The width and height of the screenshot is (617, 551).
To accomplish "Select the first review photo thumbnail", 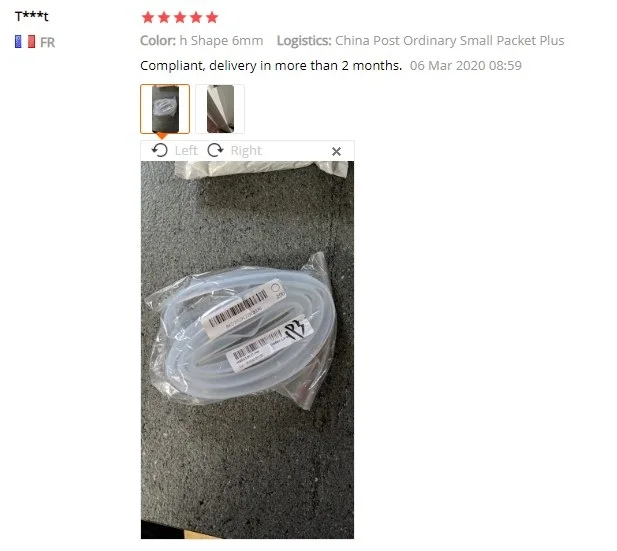I will coord(165,109).
